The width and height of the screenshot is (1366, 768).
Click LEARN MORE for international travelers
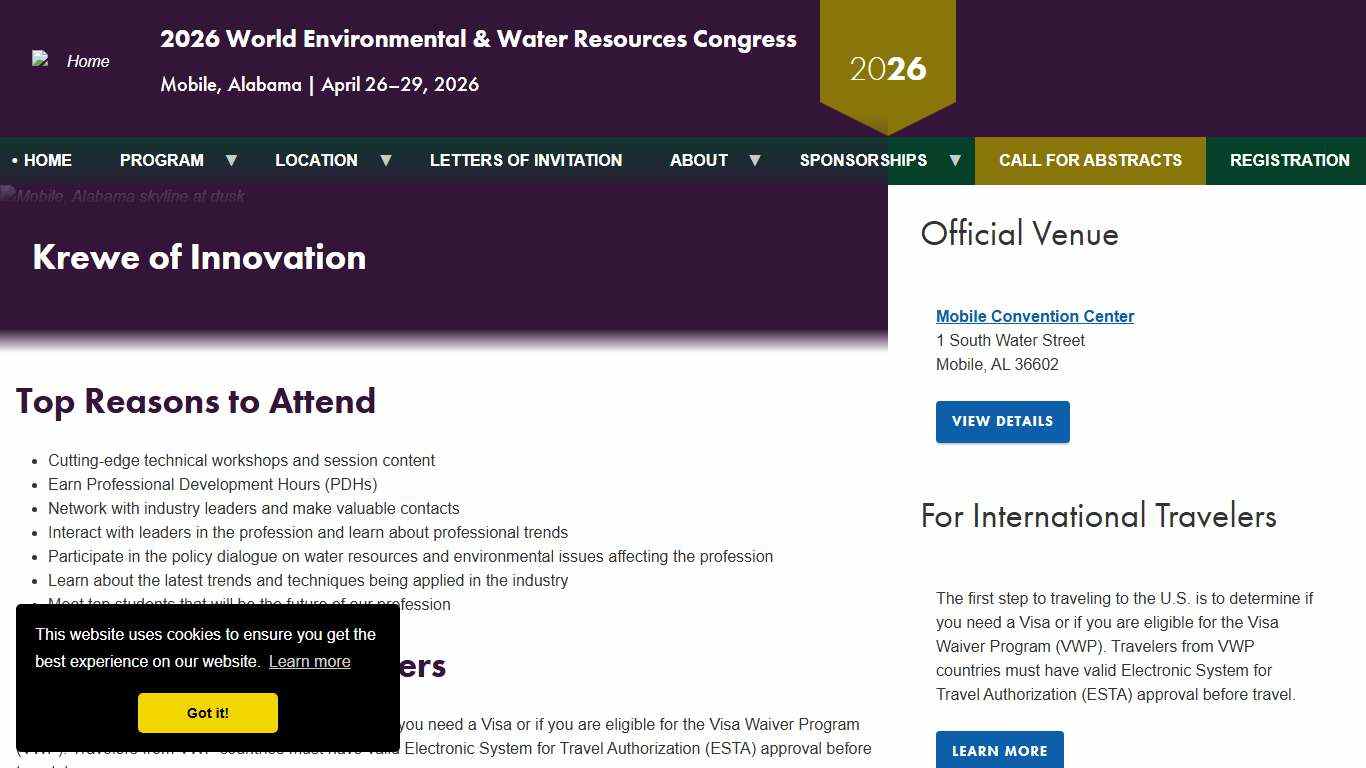click(x=1000, y=750)
